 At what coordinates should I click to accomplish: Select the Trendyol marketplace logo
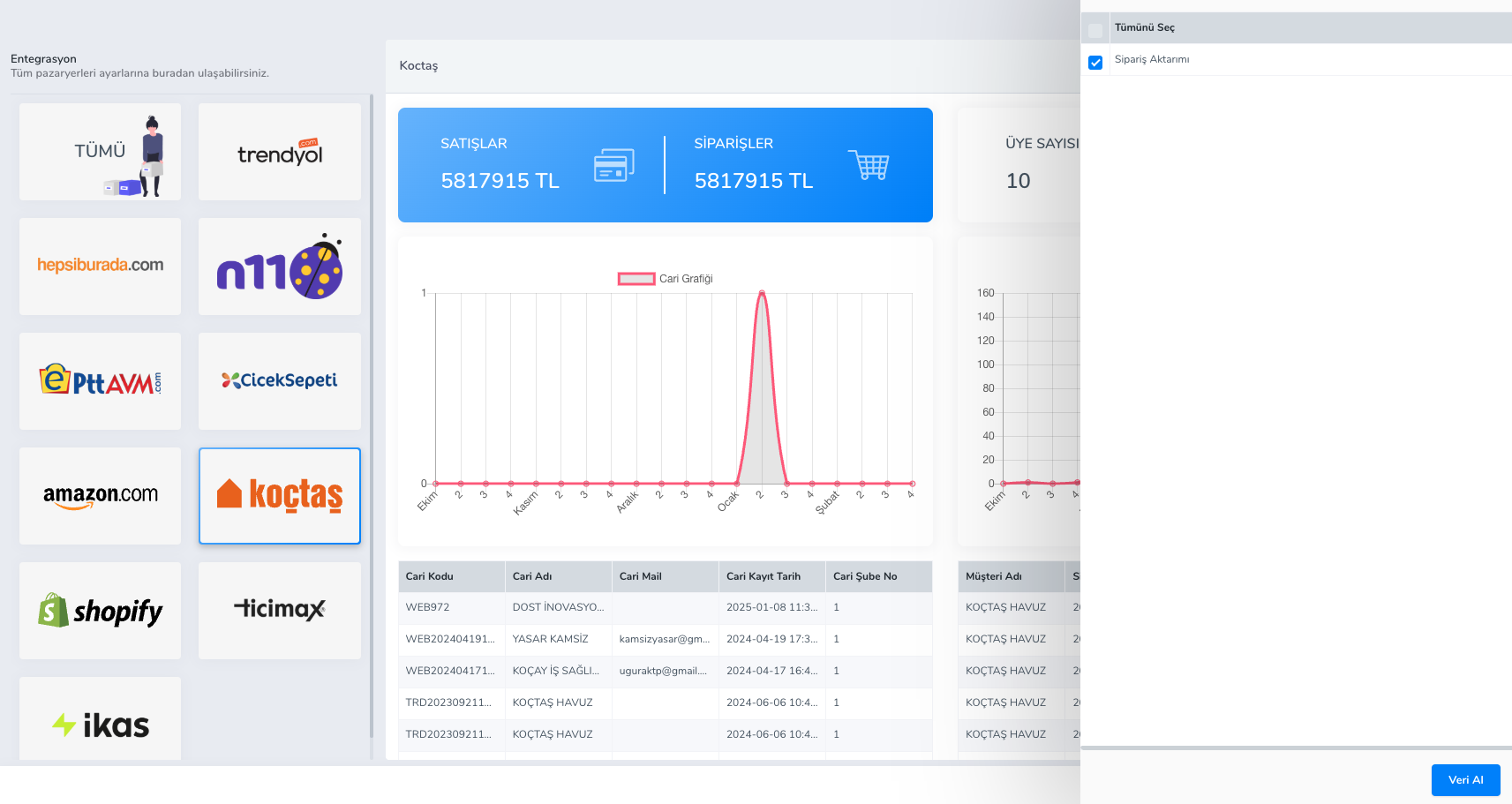(279, 152)
